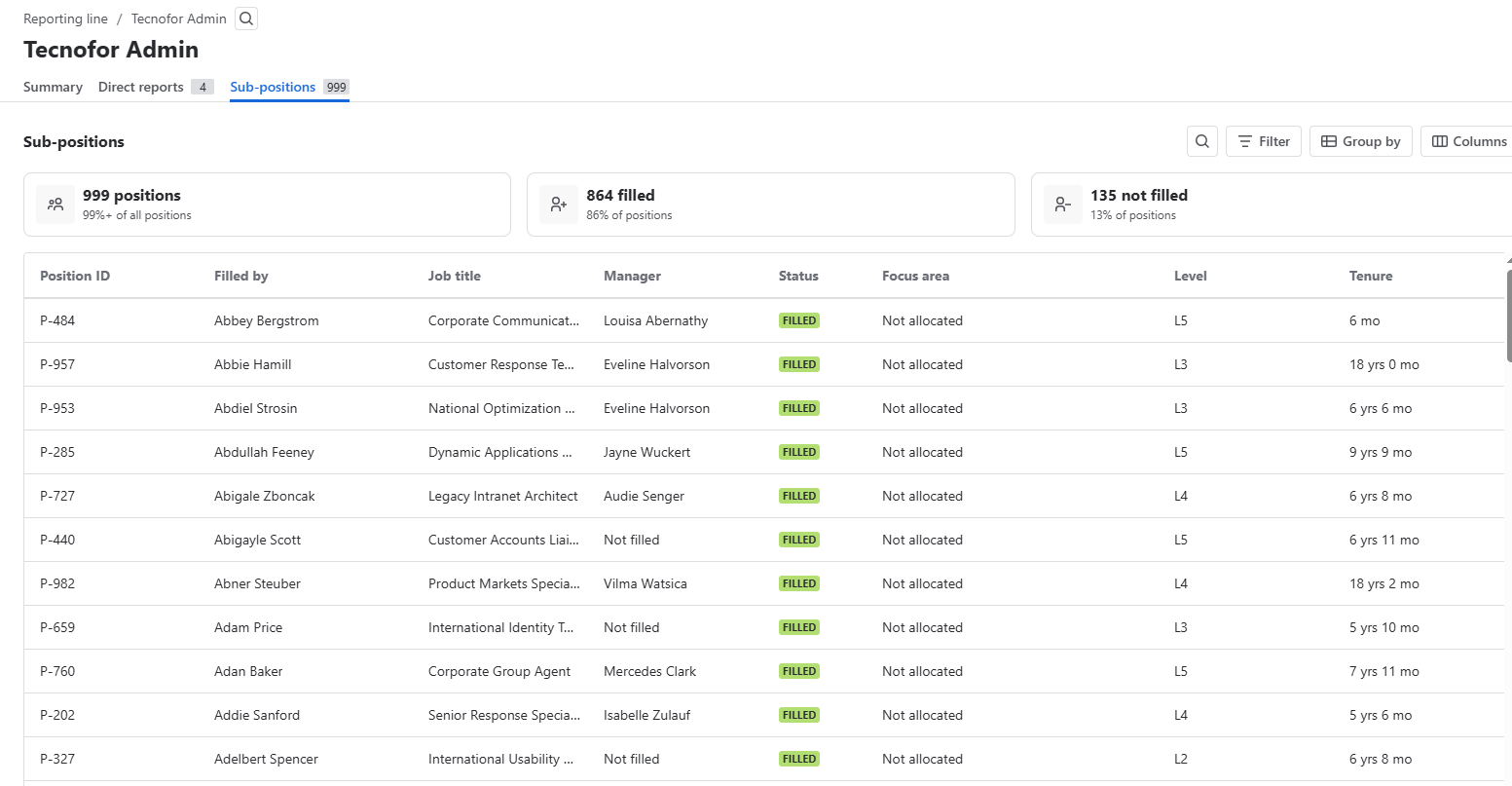1512x786 pixels.
Task: Switch to the Summary tab
Action: point(53,87)
